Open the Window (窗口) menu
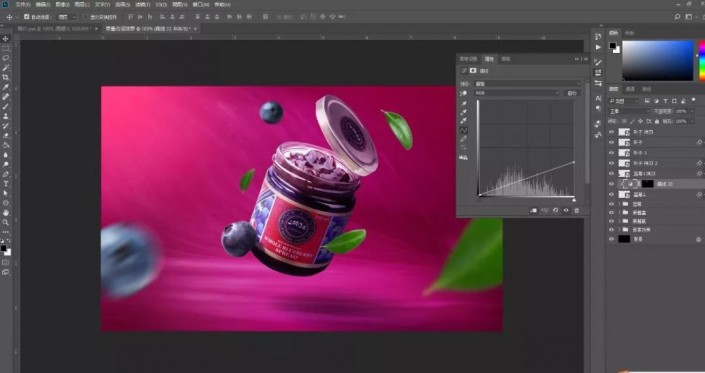This screenshot has width=705, height=373. [201, 4]
